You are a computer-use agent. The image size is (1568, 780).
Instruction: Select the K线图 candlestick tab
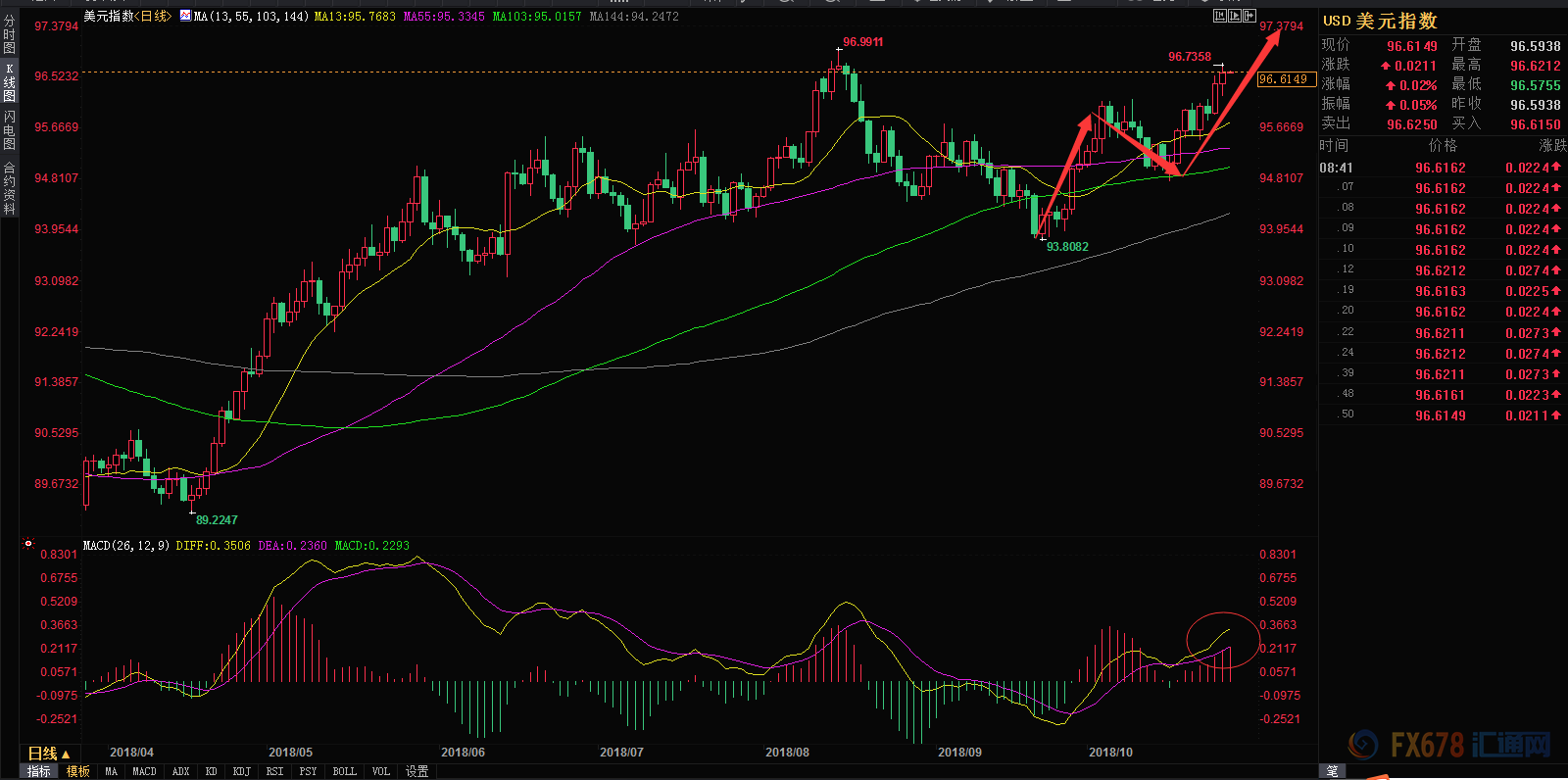tap(9, 82)
